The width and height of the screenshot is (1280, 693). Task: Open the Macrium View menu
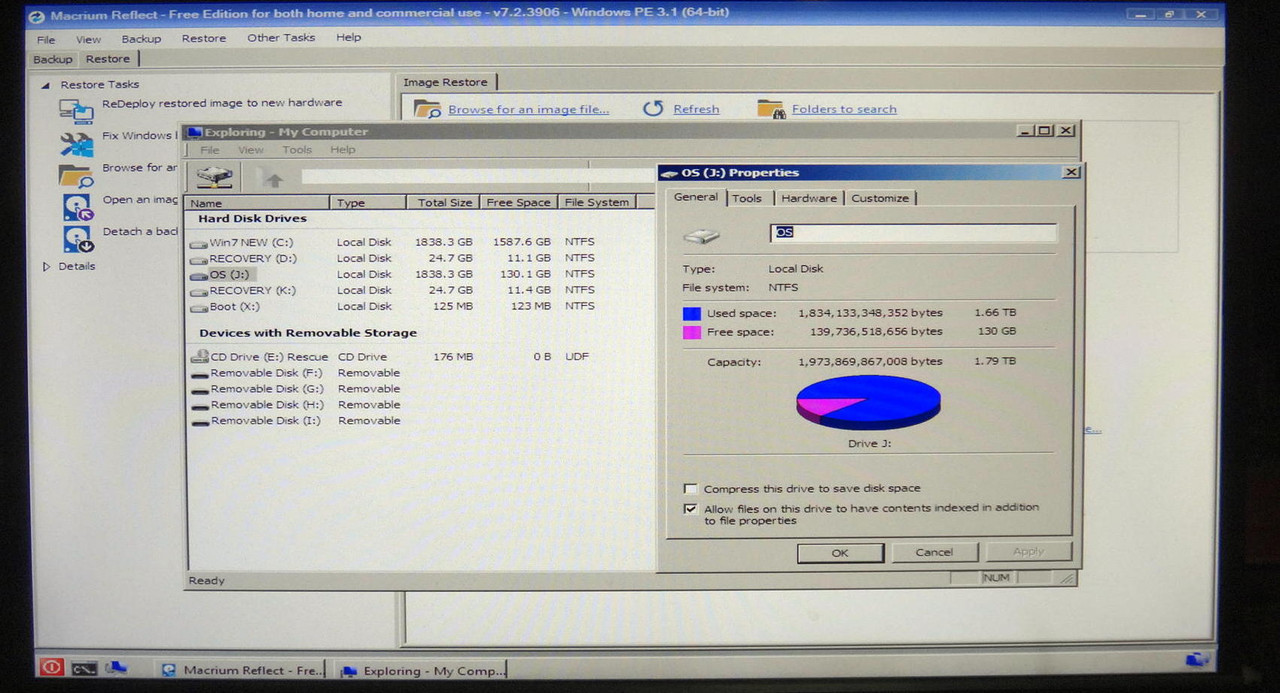[89, 39]
